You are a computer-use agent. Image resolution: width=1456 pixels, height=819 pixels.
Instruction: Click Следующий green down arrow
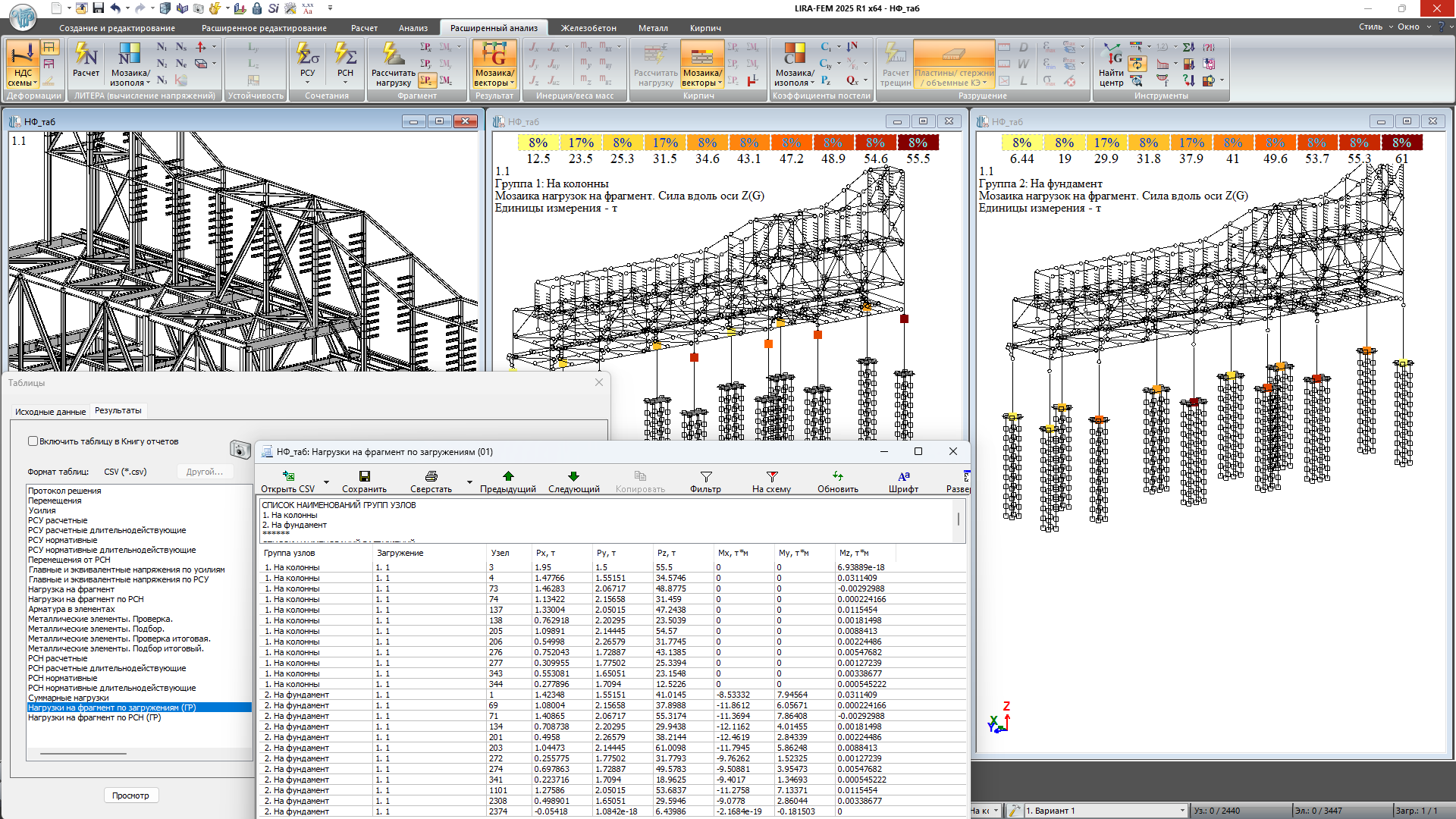(573, 476)
